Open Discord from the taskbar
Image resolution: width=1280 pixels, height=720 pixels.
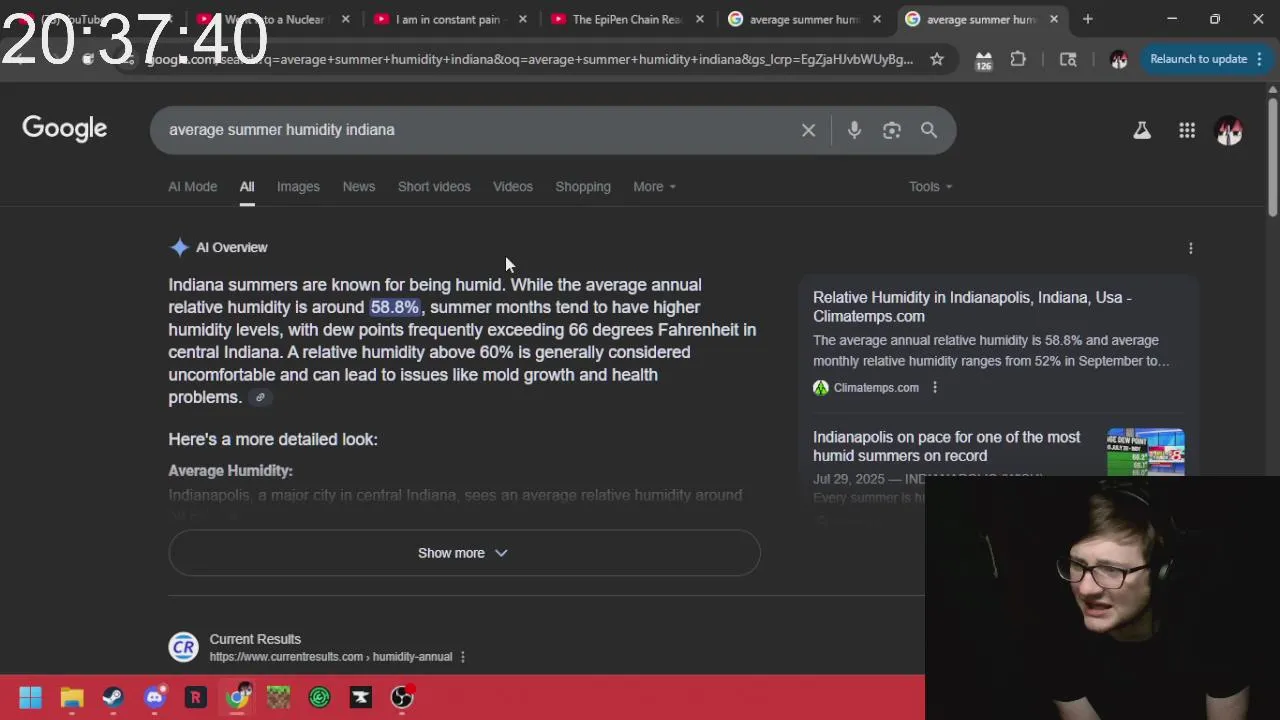point(154,697)
